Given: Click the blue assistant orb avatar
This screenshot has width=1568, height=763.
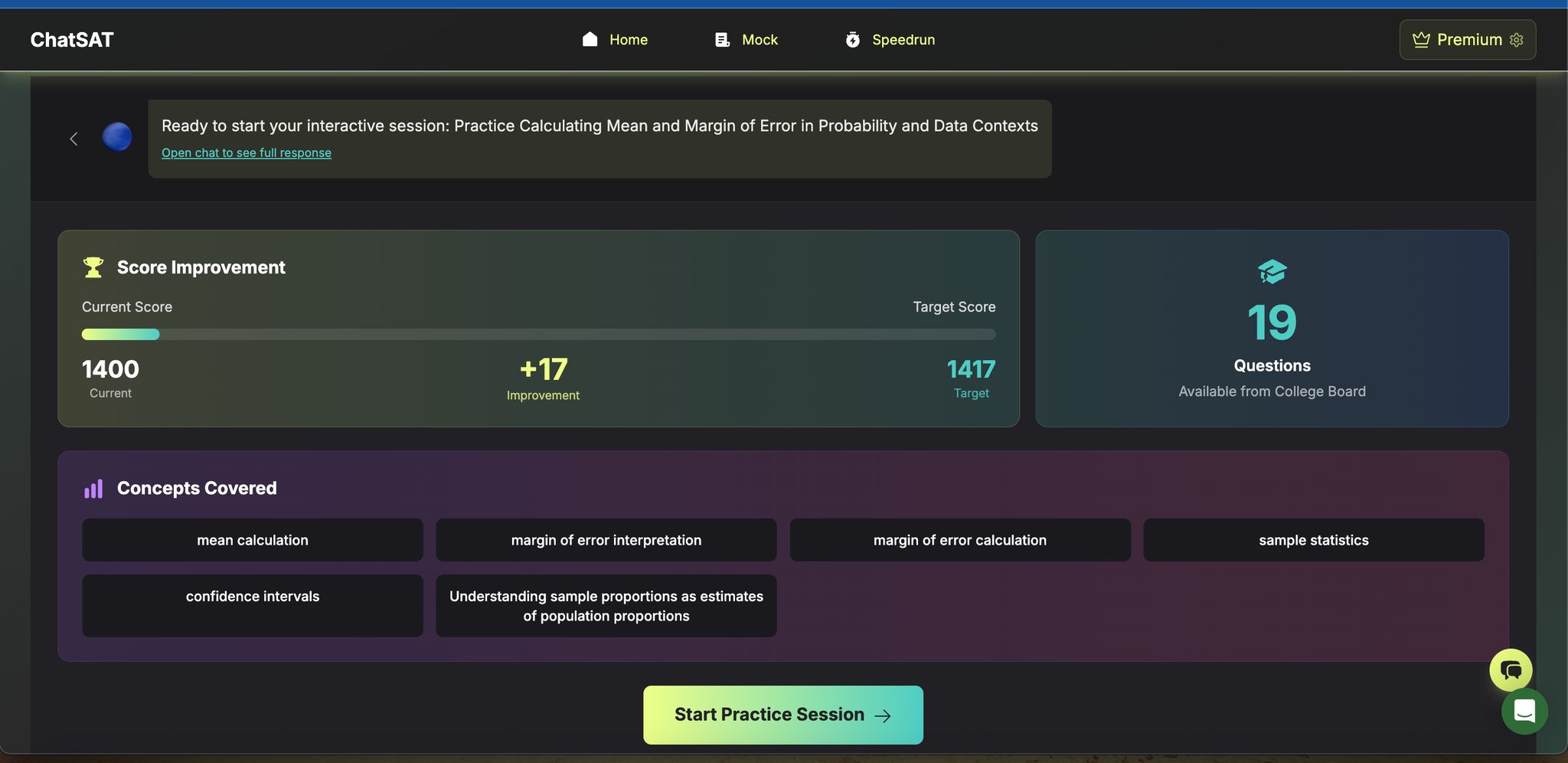Looking at the screenshot, I should tap(117, 137).
